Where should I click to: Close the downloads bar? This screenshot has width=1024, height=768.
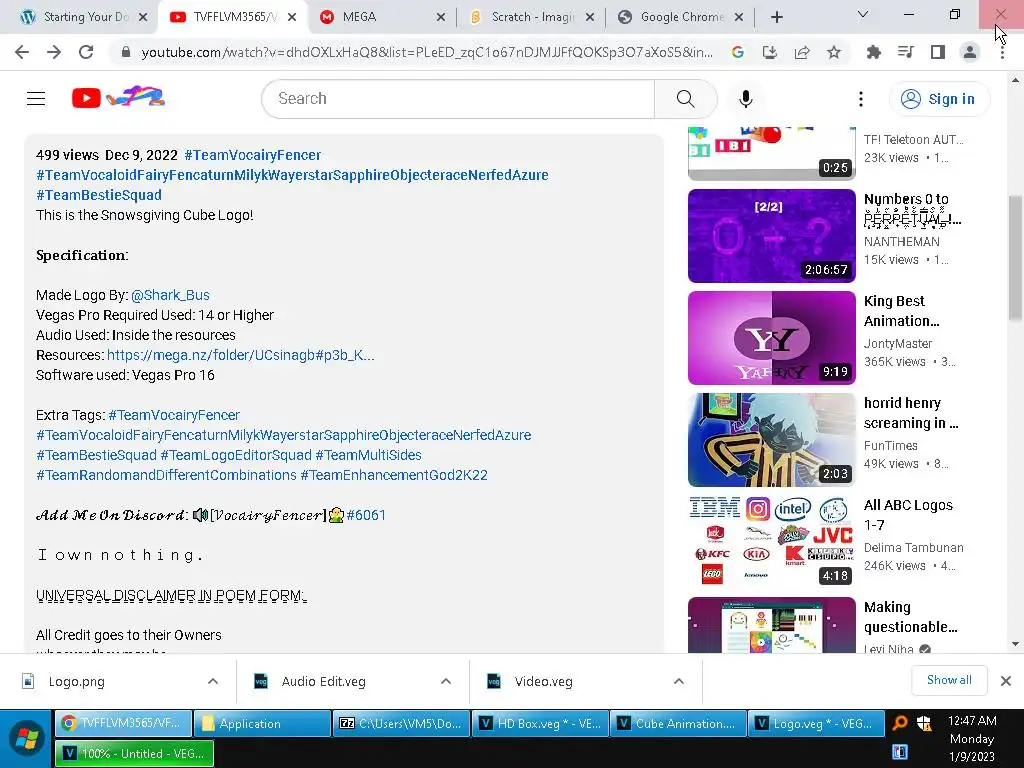(x=1006, y=681)
